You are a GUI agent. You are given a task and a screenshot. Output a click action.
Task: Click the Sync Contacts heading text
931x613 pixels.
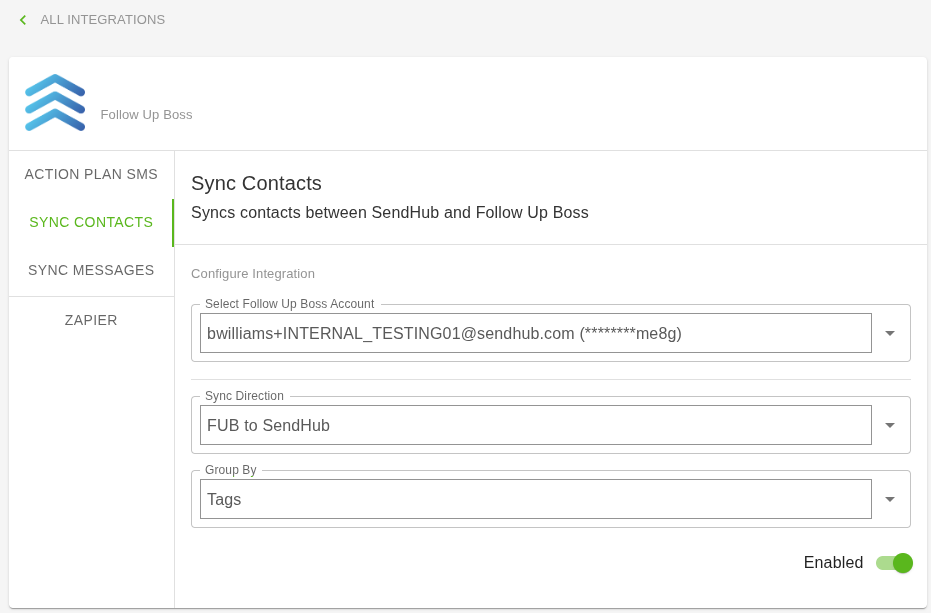tap(256, 183)
